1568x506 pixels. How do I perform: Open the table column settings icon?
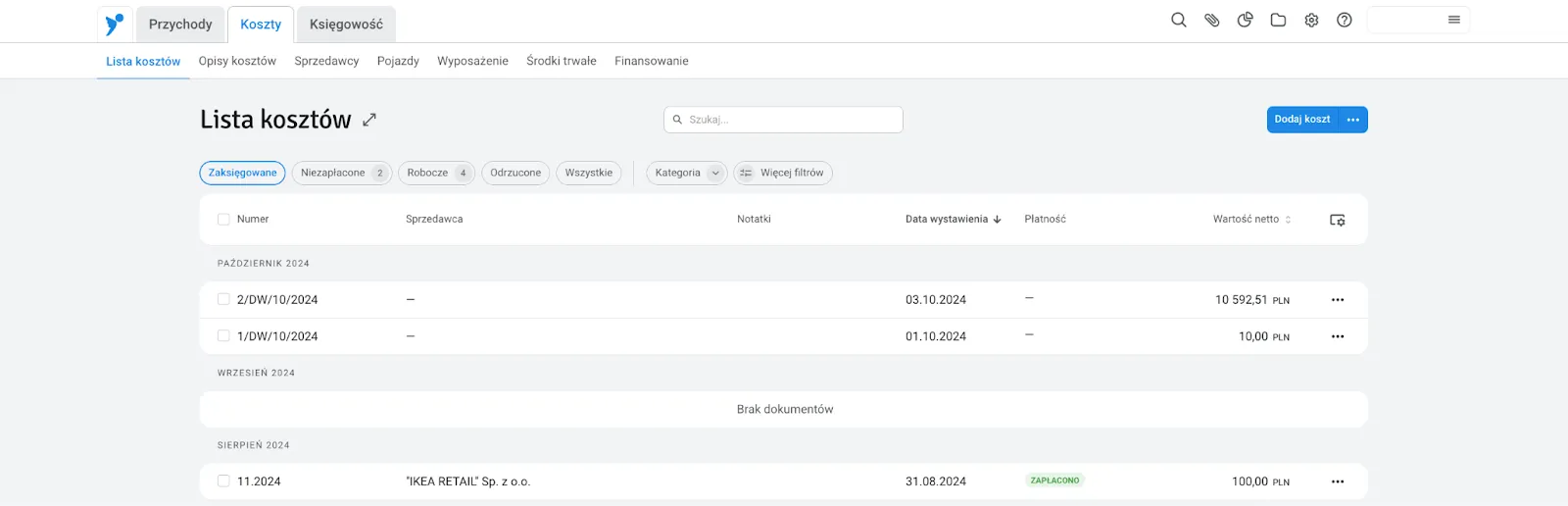[1337, 220]
